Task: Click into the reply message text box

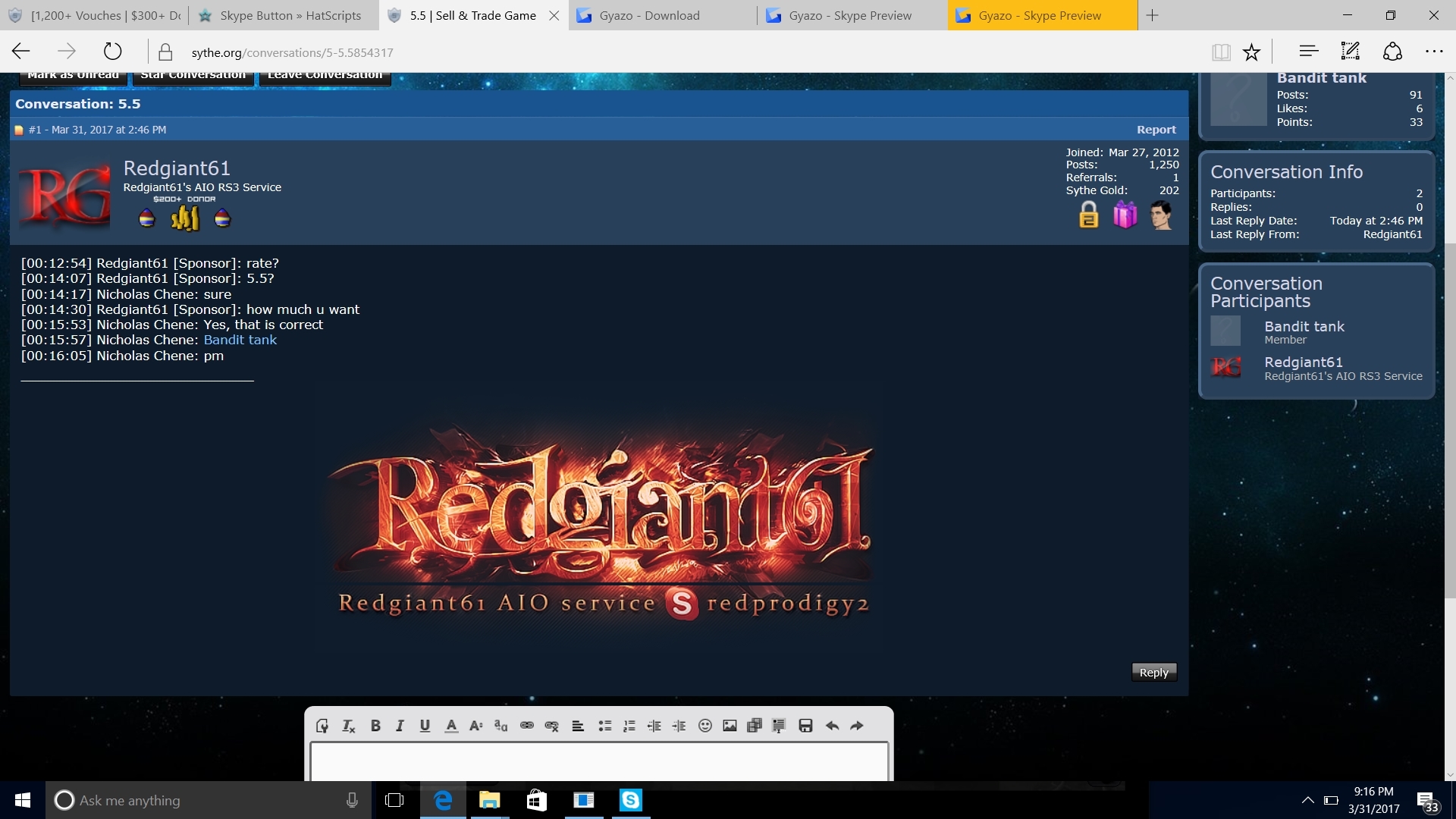Action: pyautogui.click(x=599, y=761)
